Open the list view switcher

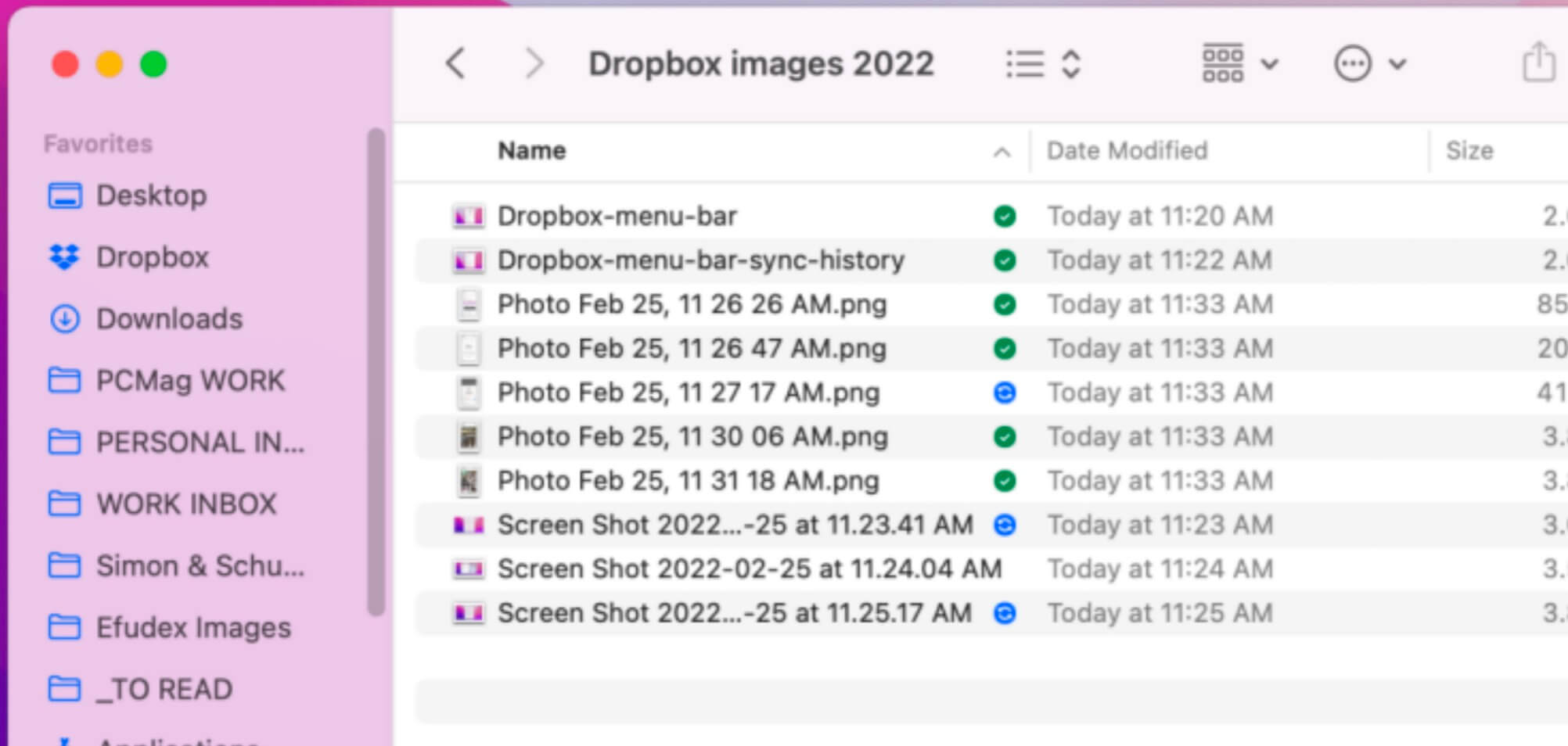tap(1044, 64)
